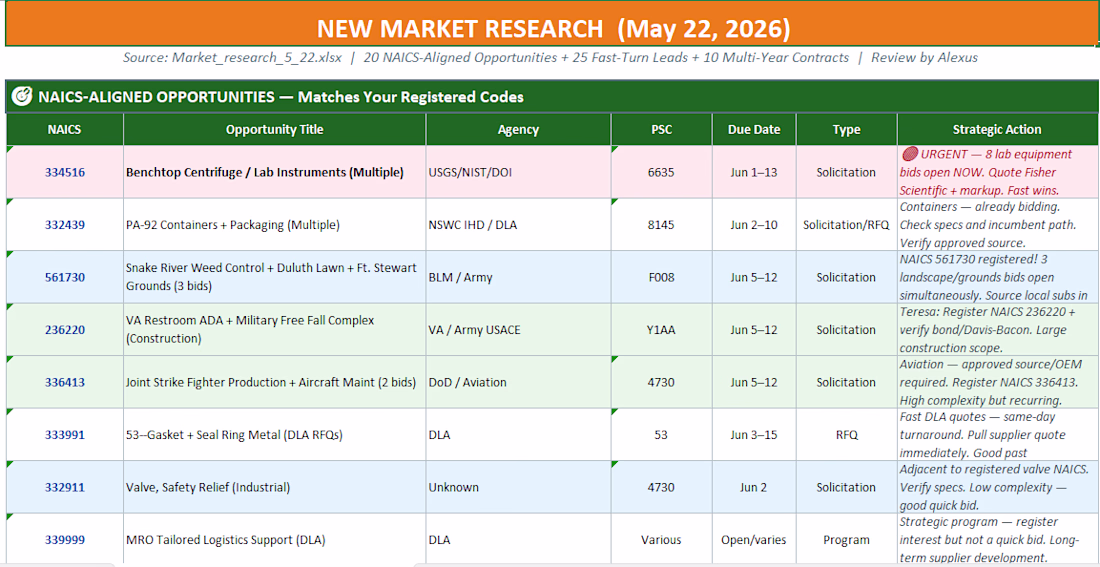The image size is (1100, 567).
Task: Select NAICS cell 333991
Action: [65, 435]
